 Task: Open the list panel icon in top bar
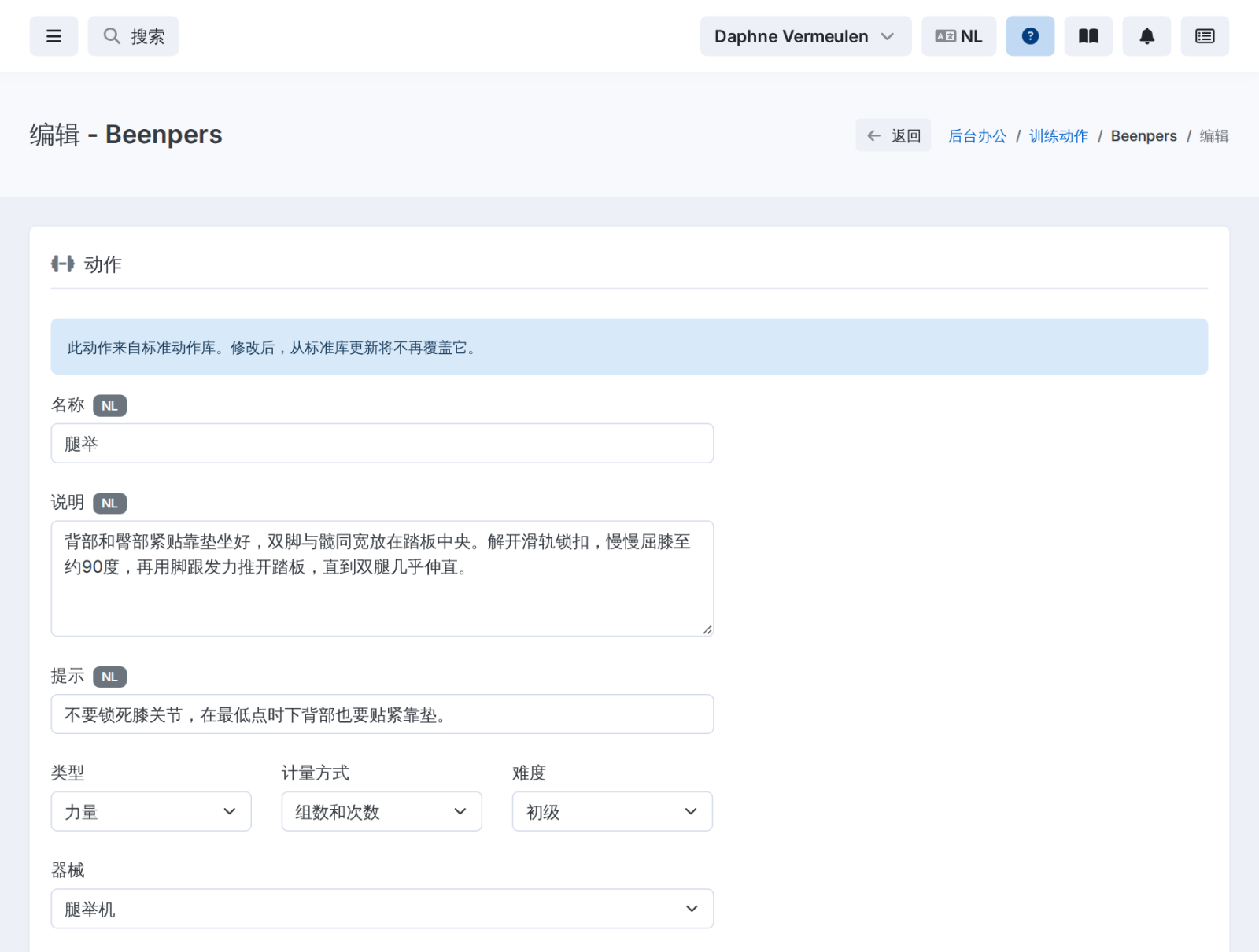point(1205,36)
